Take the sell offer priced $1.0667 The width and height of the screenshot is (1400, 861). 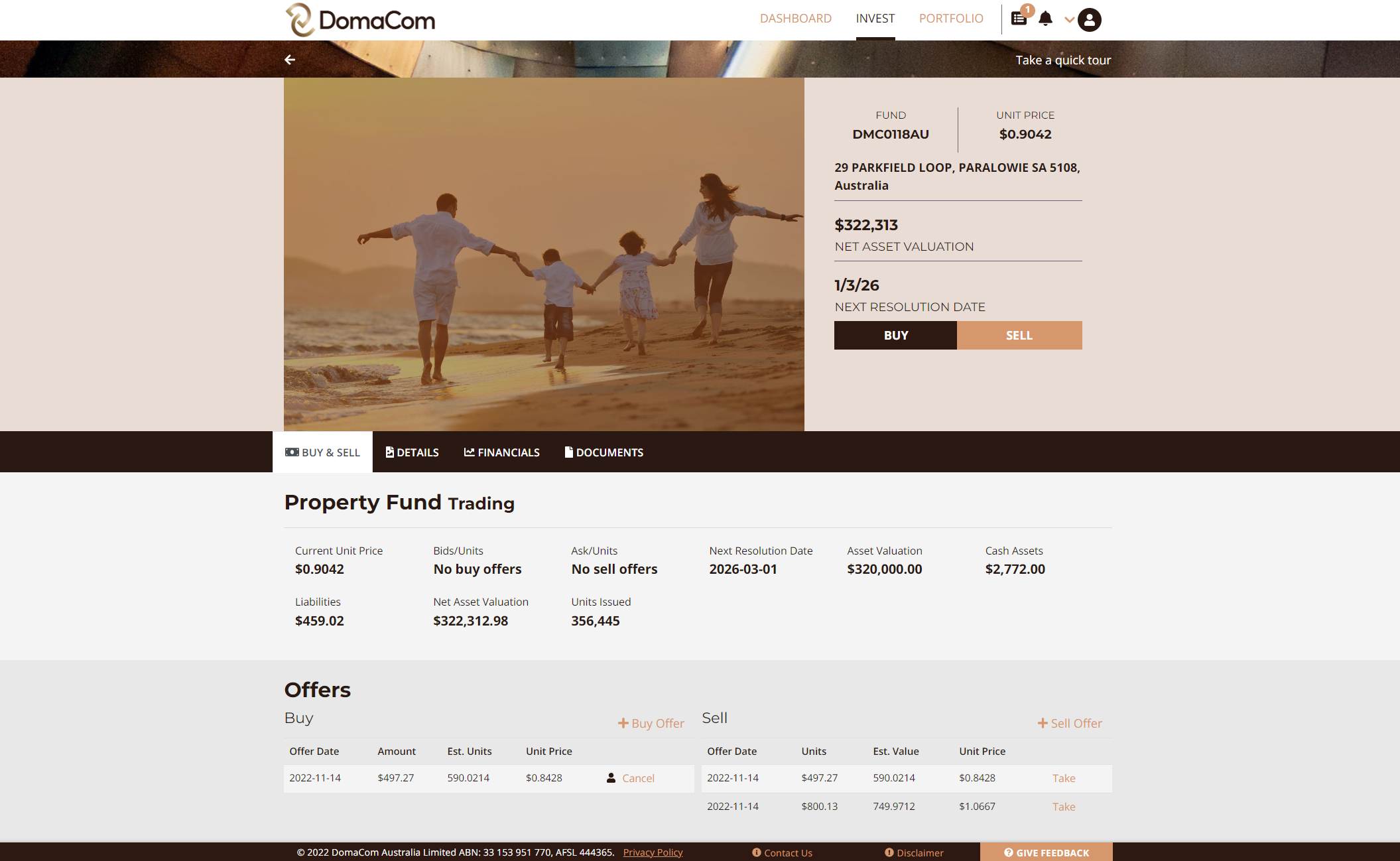(x=1064, y=807)
